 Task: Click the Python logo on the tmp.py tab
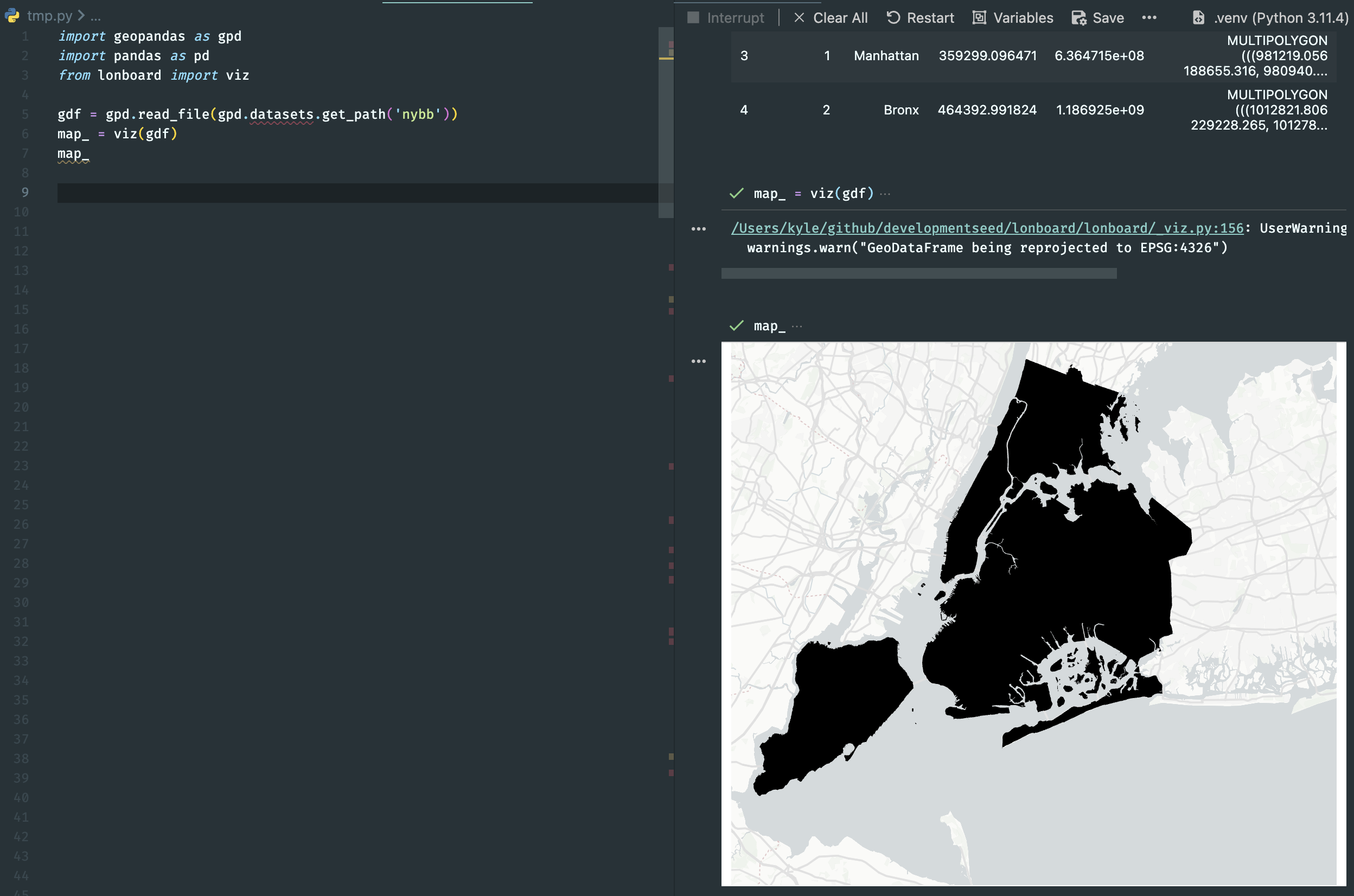11,15
